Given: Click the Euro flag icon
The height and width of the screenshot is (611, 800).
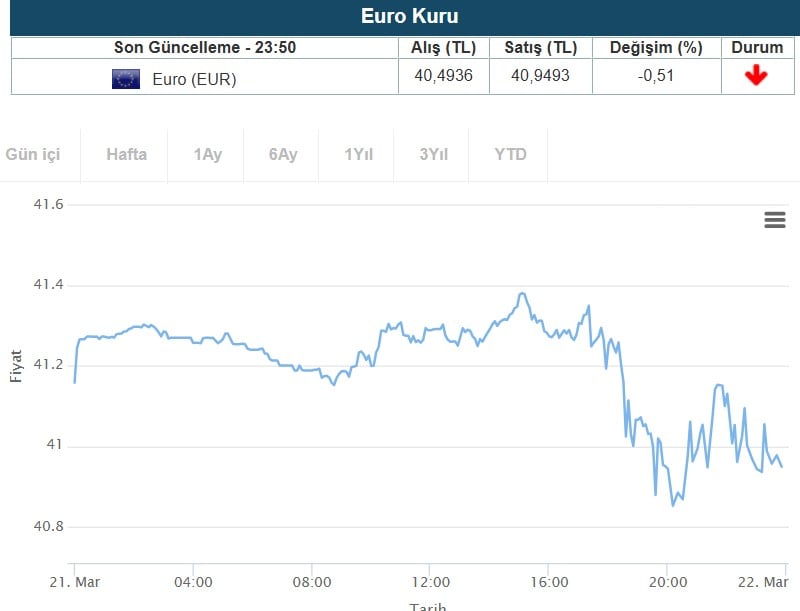Looking at the screenshot, I should tap(126, 79).
